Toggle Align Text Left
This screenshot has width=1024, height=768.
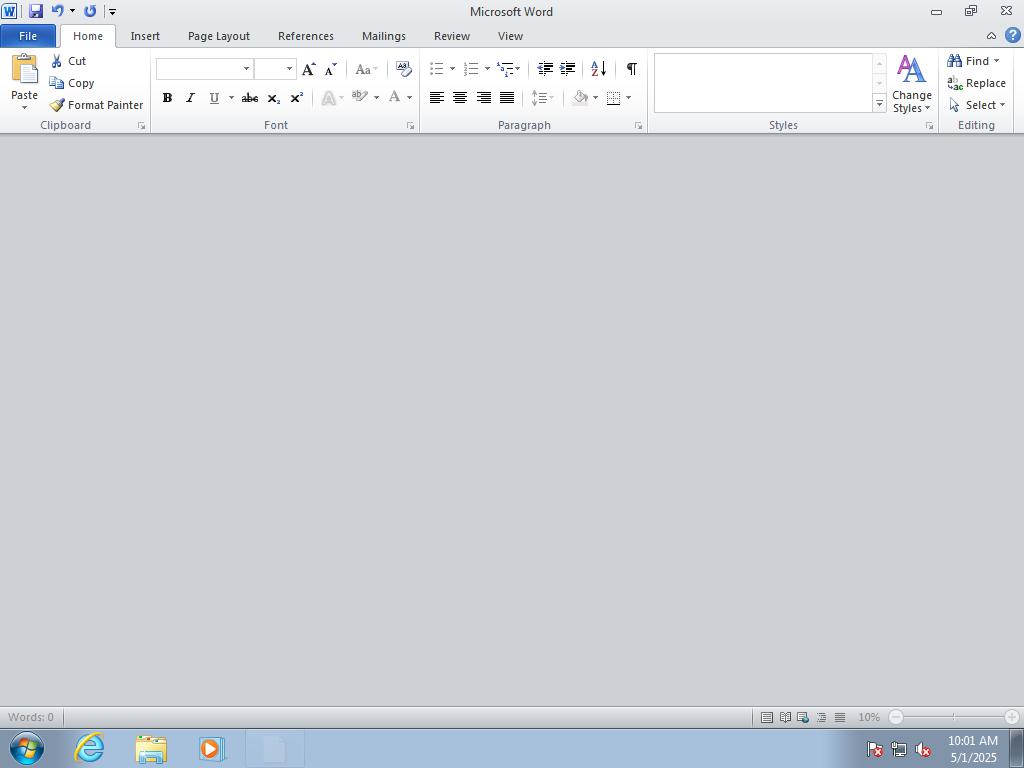[x=437, y=98]
